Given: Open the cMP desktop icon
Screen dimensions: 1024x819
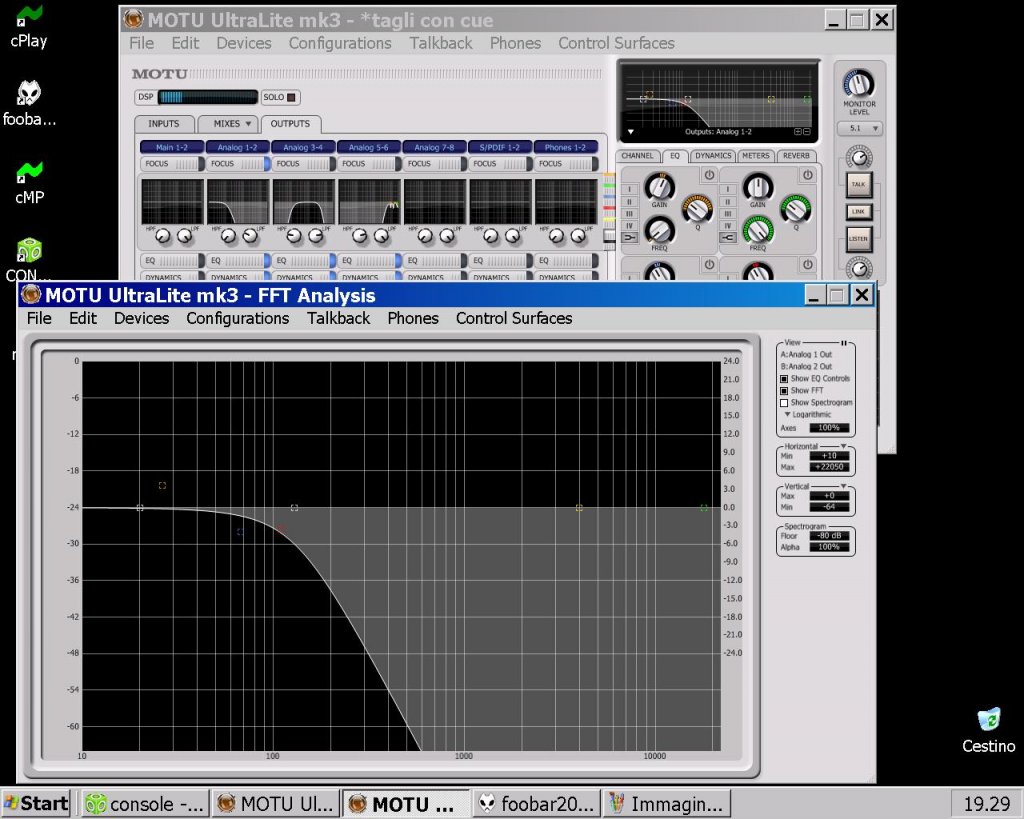Looking at the screenshot, I should click(29, 183).
